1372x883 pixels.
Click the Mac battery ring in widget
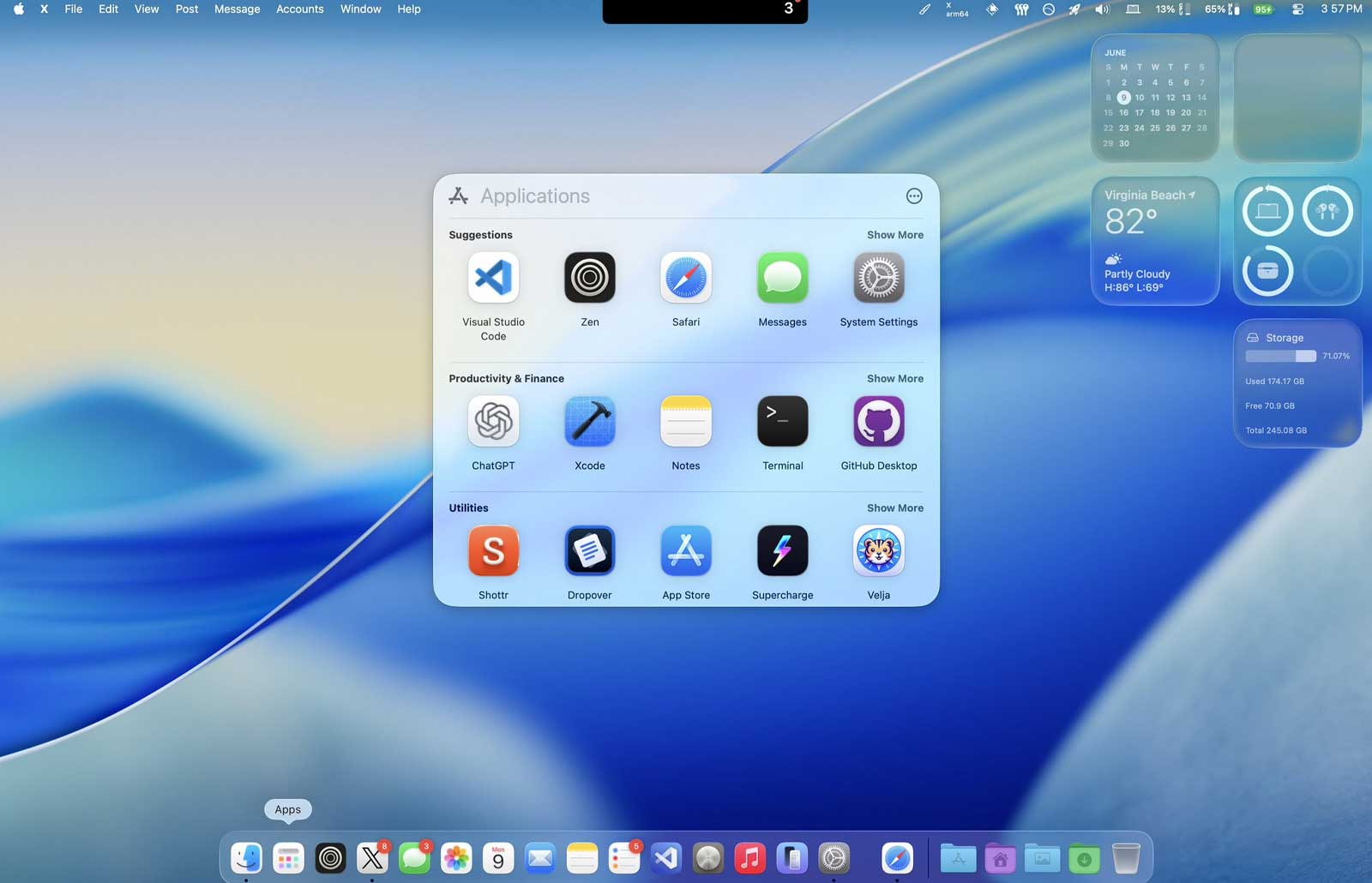coord(1267,211)
